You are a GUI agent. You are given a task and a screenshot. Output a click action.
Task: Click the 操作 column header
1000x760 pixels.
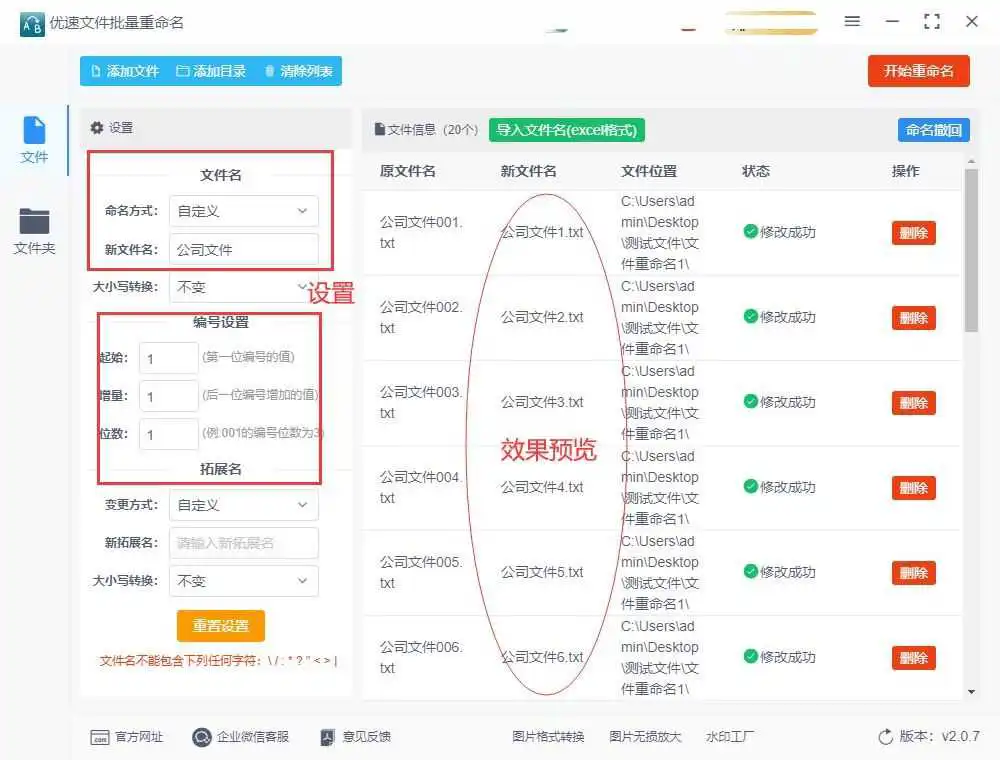[x=906, y=172]
